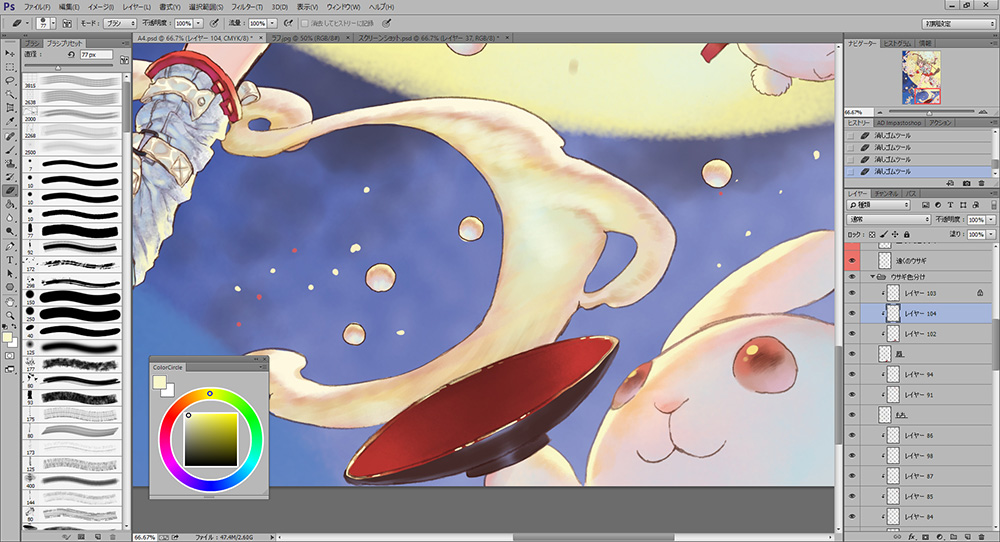Select the Rectangular Marquee tool

[10, 67]
